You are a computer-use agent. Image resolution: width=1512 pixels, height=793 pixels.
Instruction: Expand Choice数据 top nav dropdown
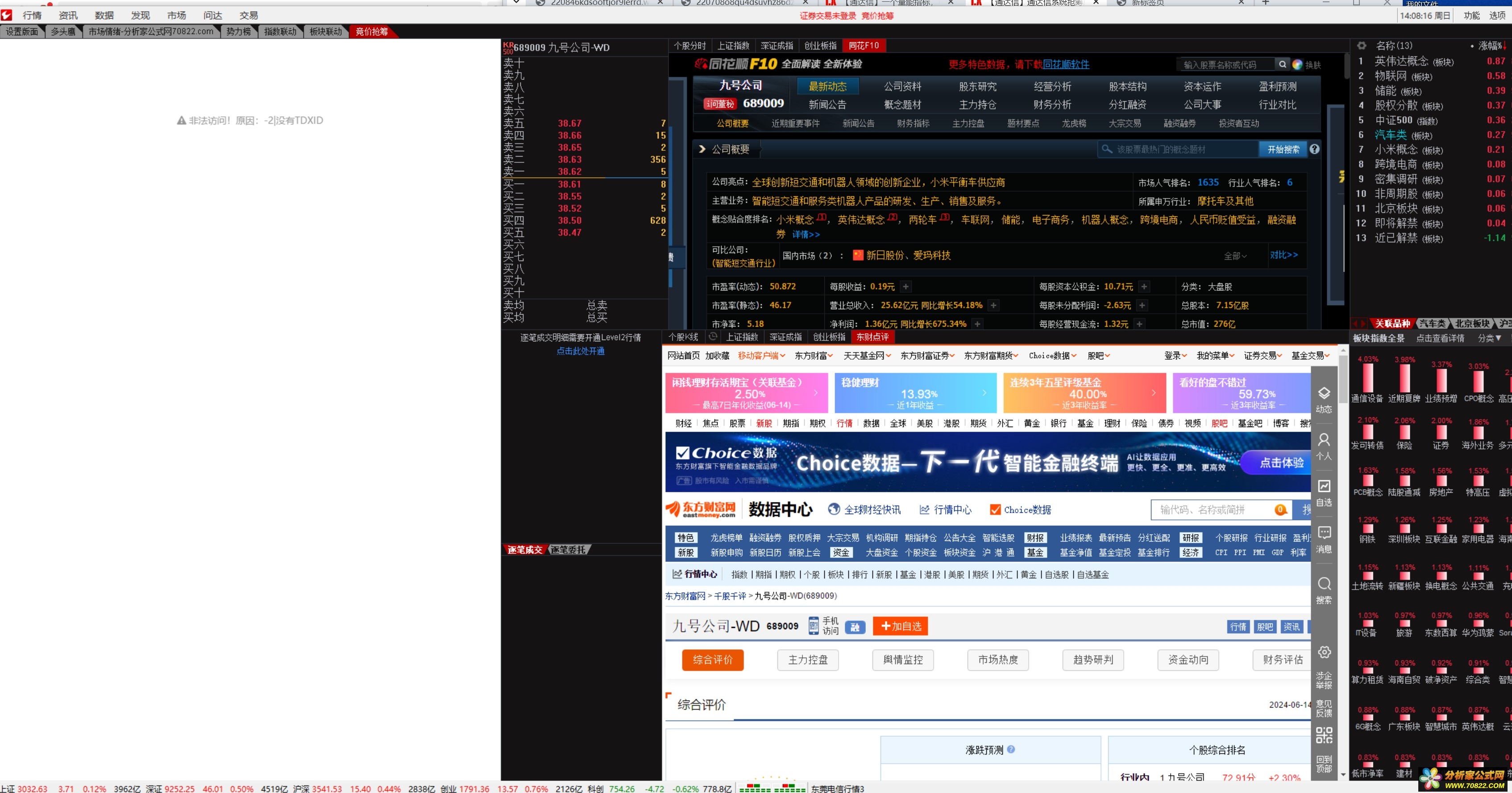pos(1052,356)
